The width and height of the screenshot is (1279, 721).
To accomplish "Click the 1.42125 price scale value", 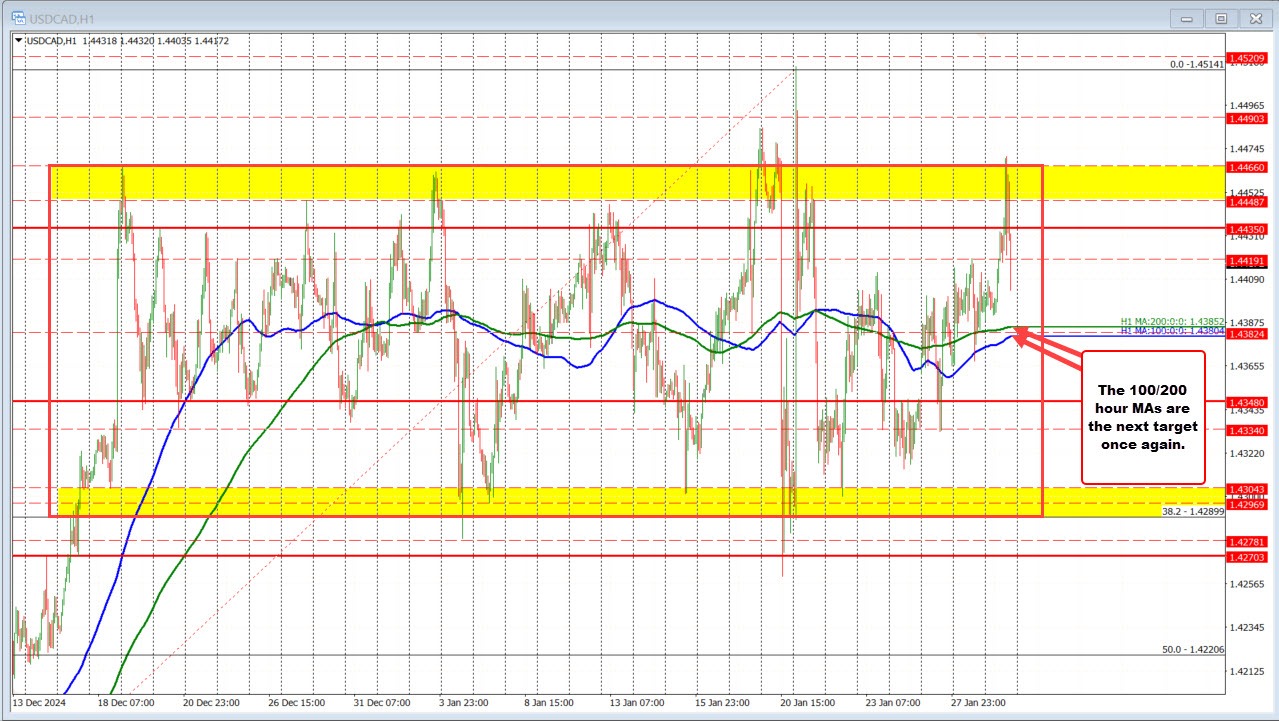I will 1248,671.
